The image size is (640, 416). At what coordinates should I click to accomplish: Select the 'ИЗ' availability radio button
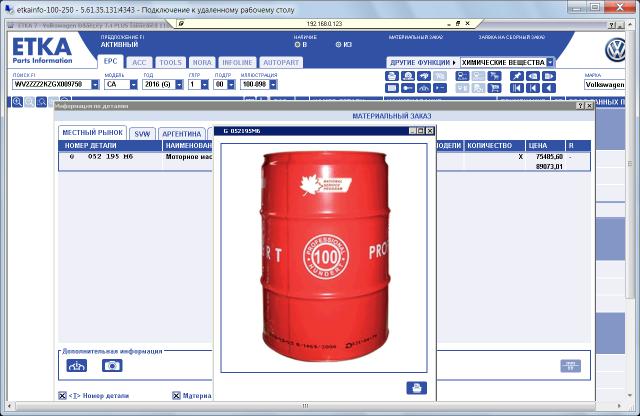338,44
